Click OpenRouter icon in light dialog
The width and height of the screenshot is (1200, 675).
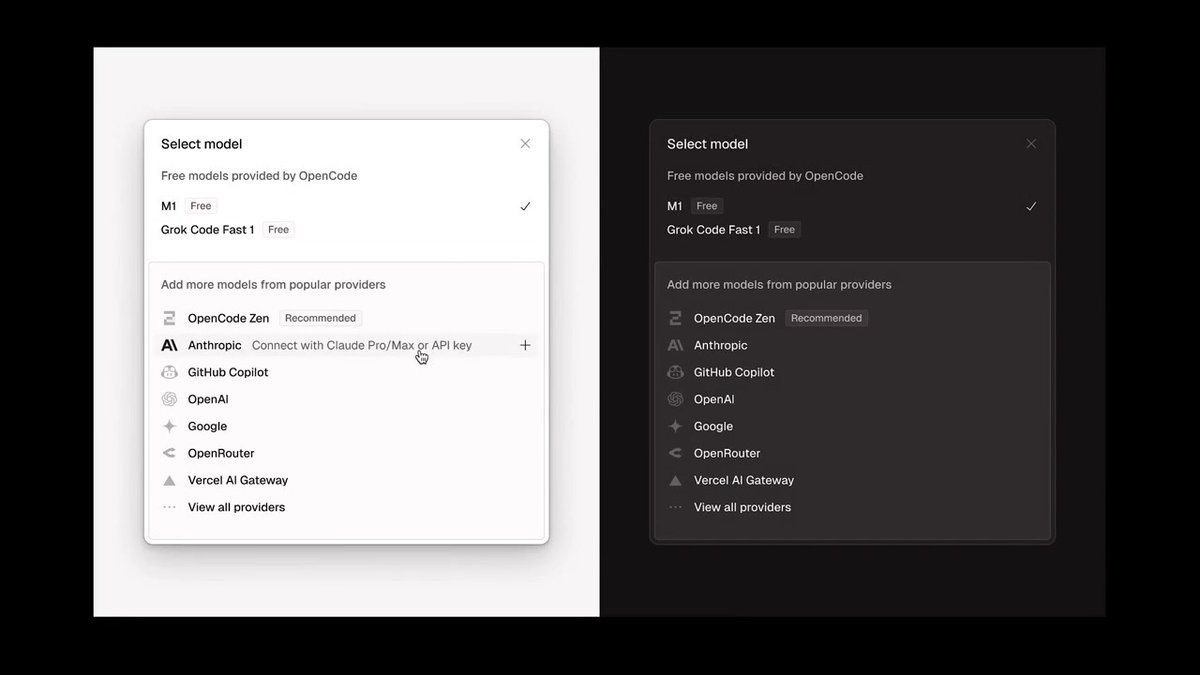point(169,453)
